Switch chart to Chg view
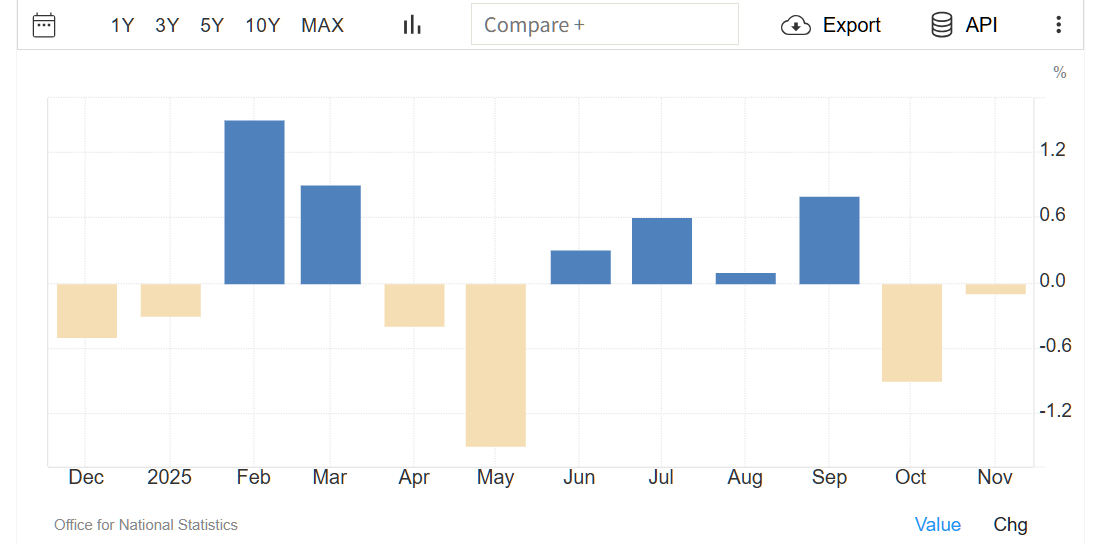The image size is (1100, 544). [x=1010, y=524]
